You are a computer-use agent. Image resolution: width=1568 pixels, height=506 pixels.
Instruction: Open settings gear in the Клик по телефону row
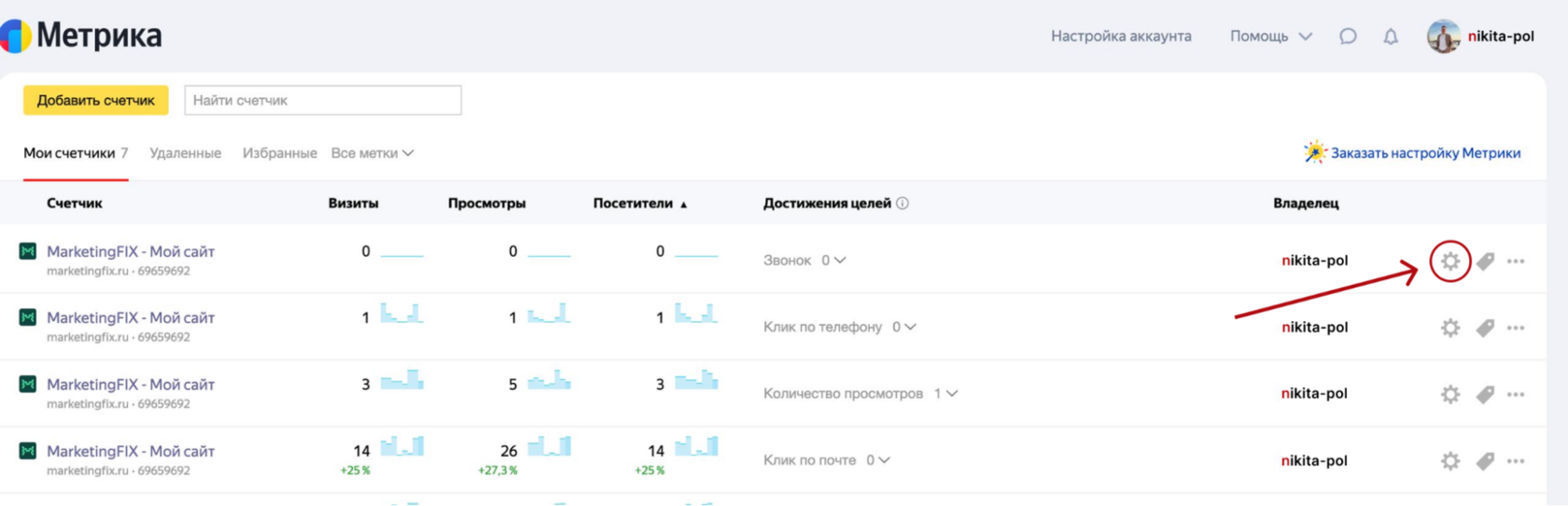point(1449,328)
